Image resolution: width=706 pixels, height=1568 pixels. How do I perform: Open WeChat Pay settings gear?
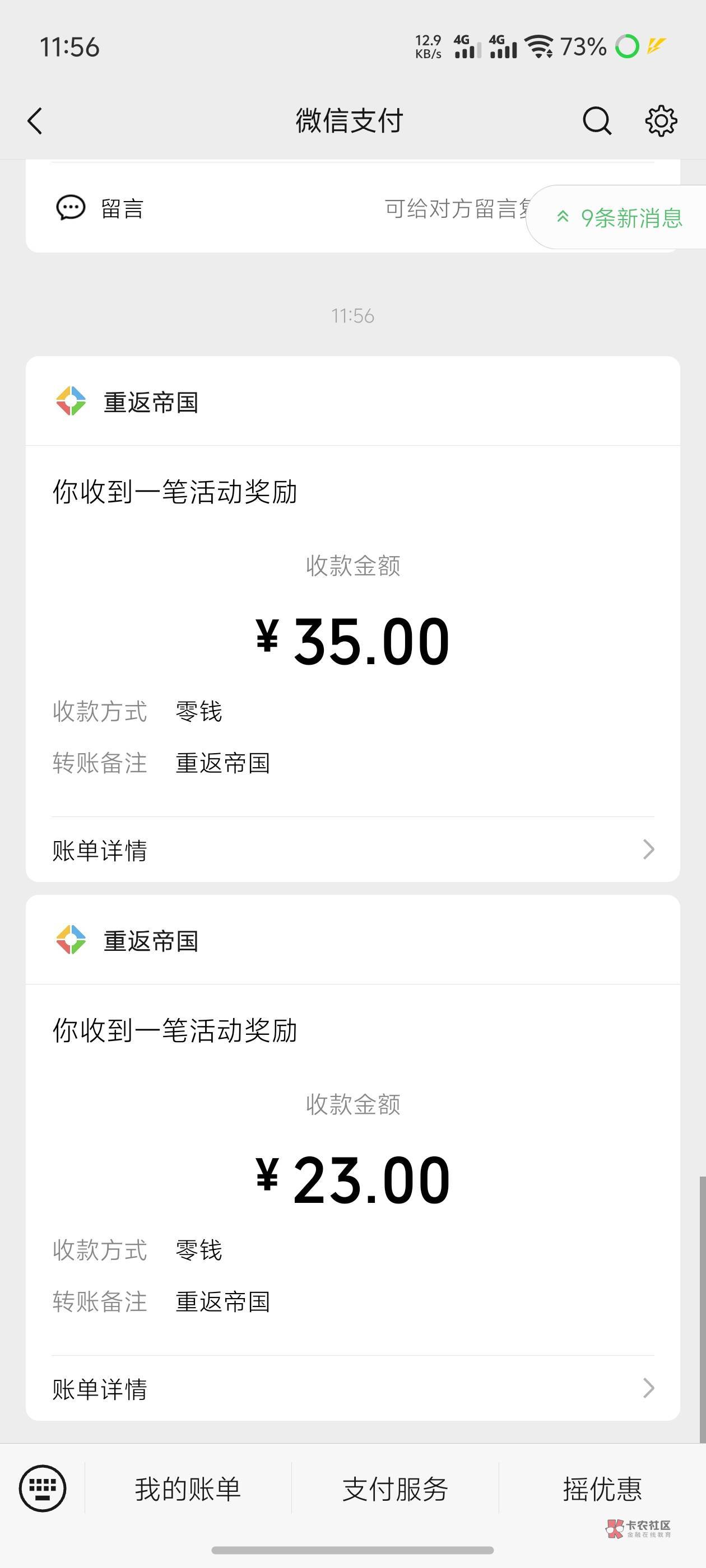661,120
